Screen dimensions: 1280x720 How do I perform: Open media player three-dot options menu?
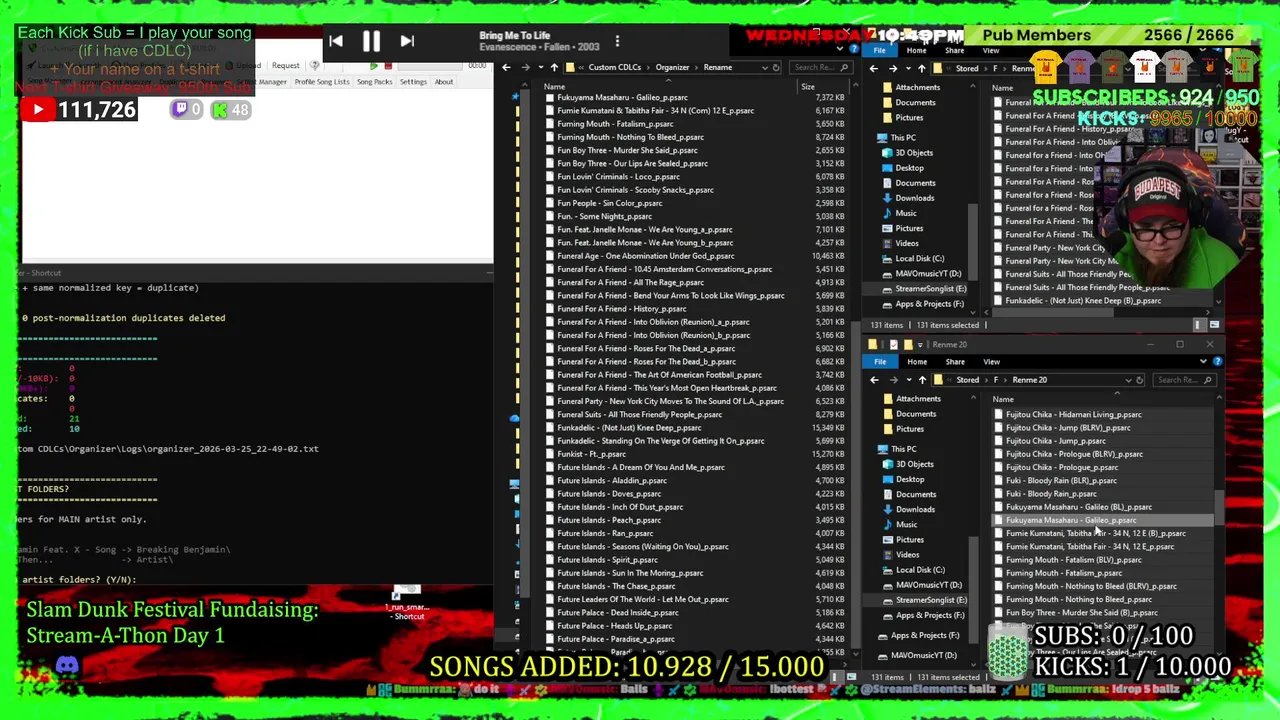[x=617, y=41]
